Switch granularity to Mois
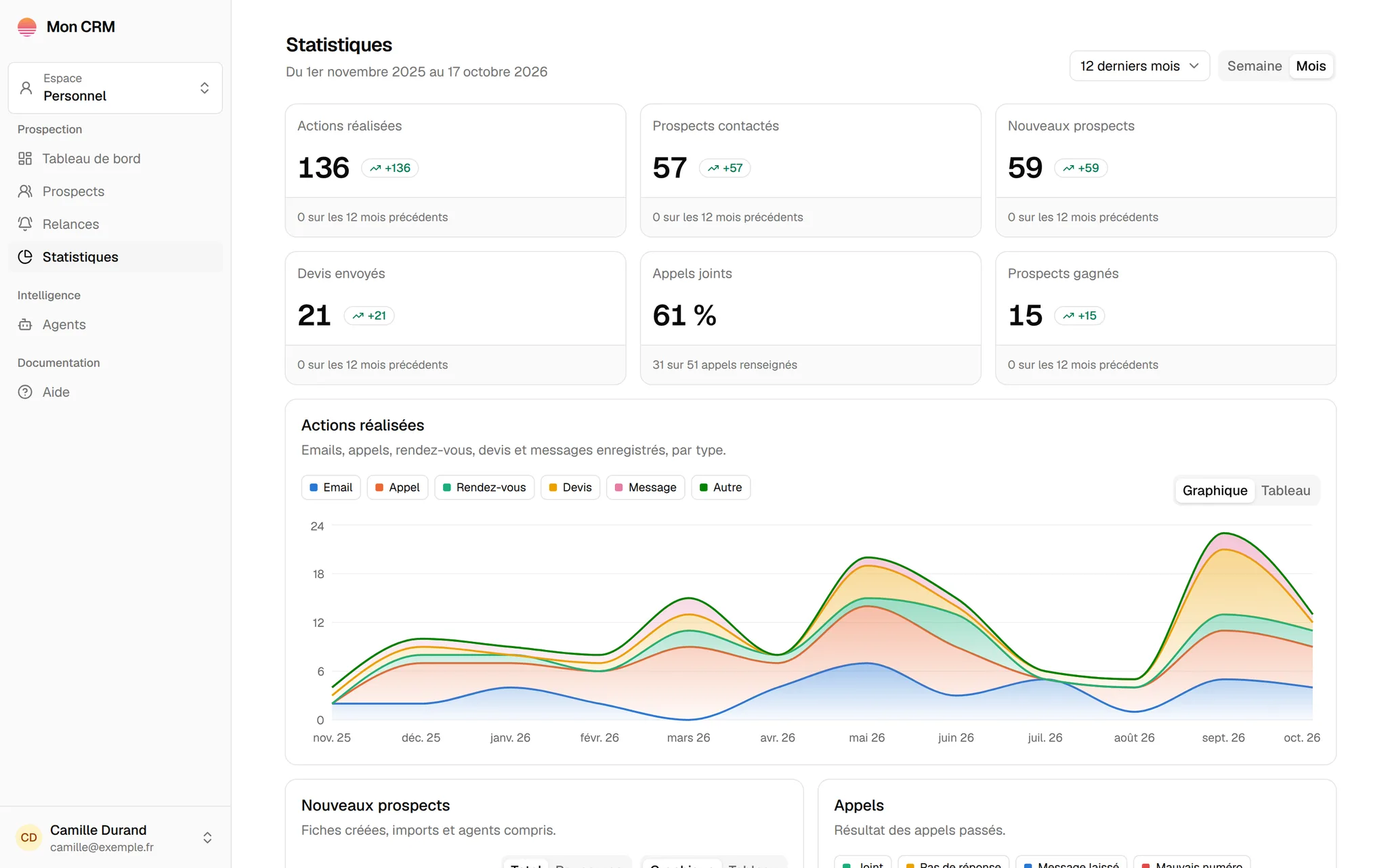 [x=1311, y=66]
